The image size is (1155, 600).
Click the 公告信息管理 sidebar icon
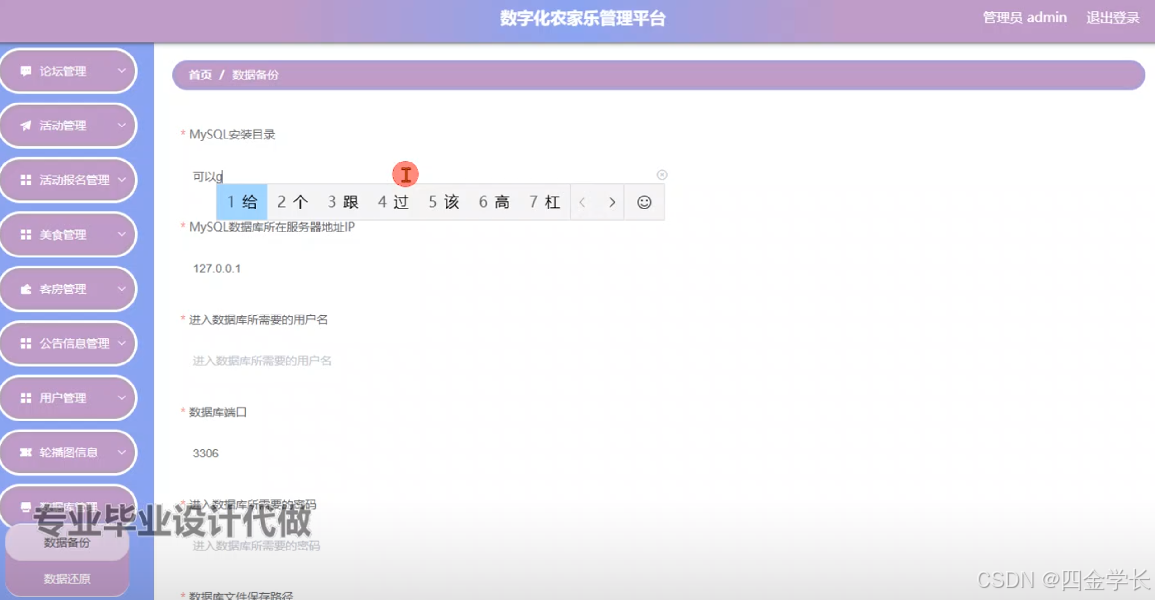26,342
